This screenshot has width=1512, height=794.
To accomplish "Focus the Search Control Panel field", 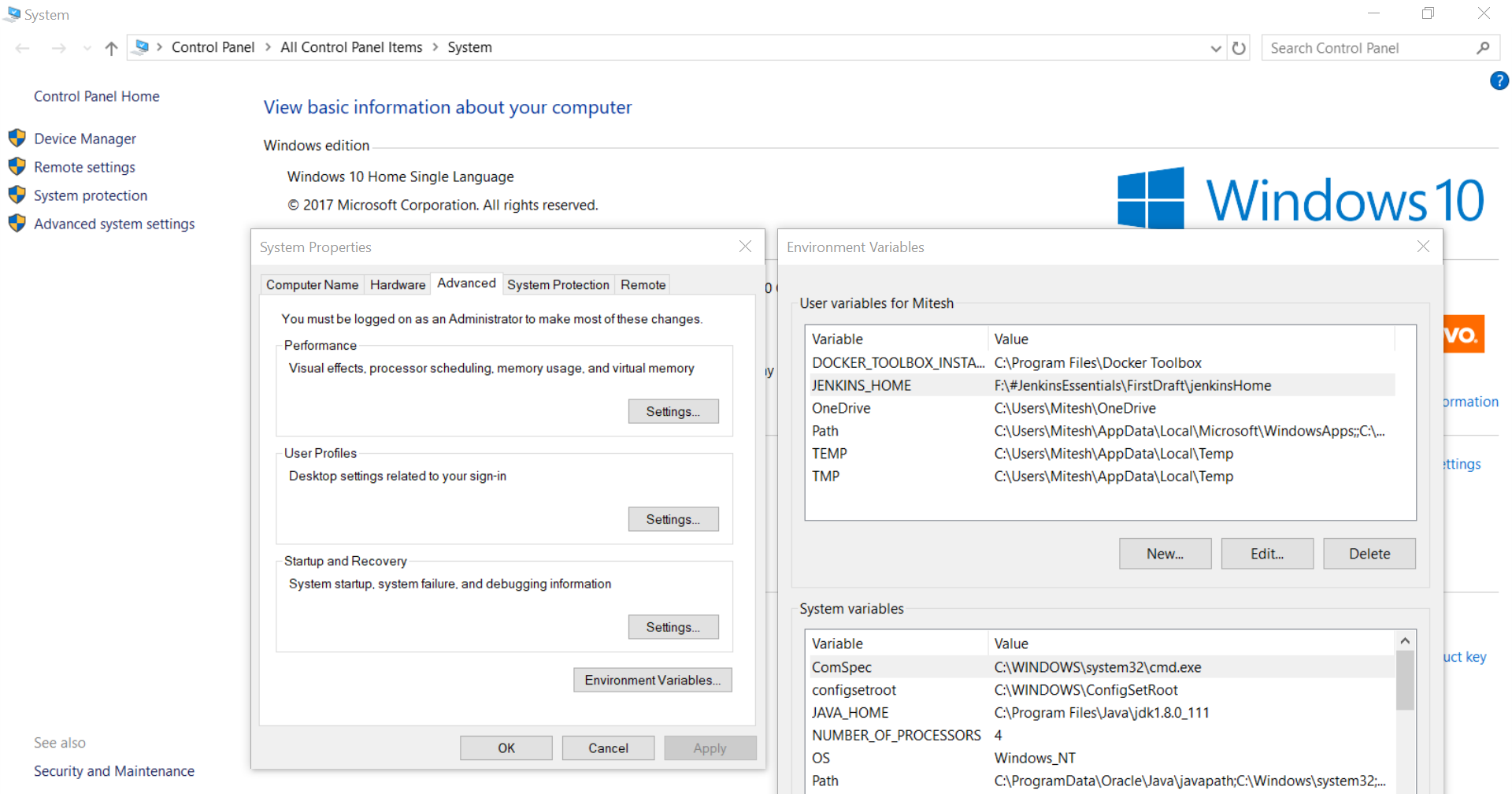I will tap(1380, 48).
